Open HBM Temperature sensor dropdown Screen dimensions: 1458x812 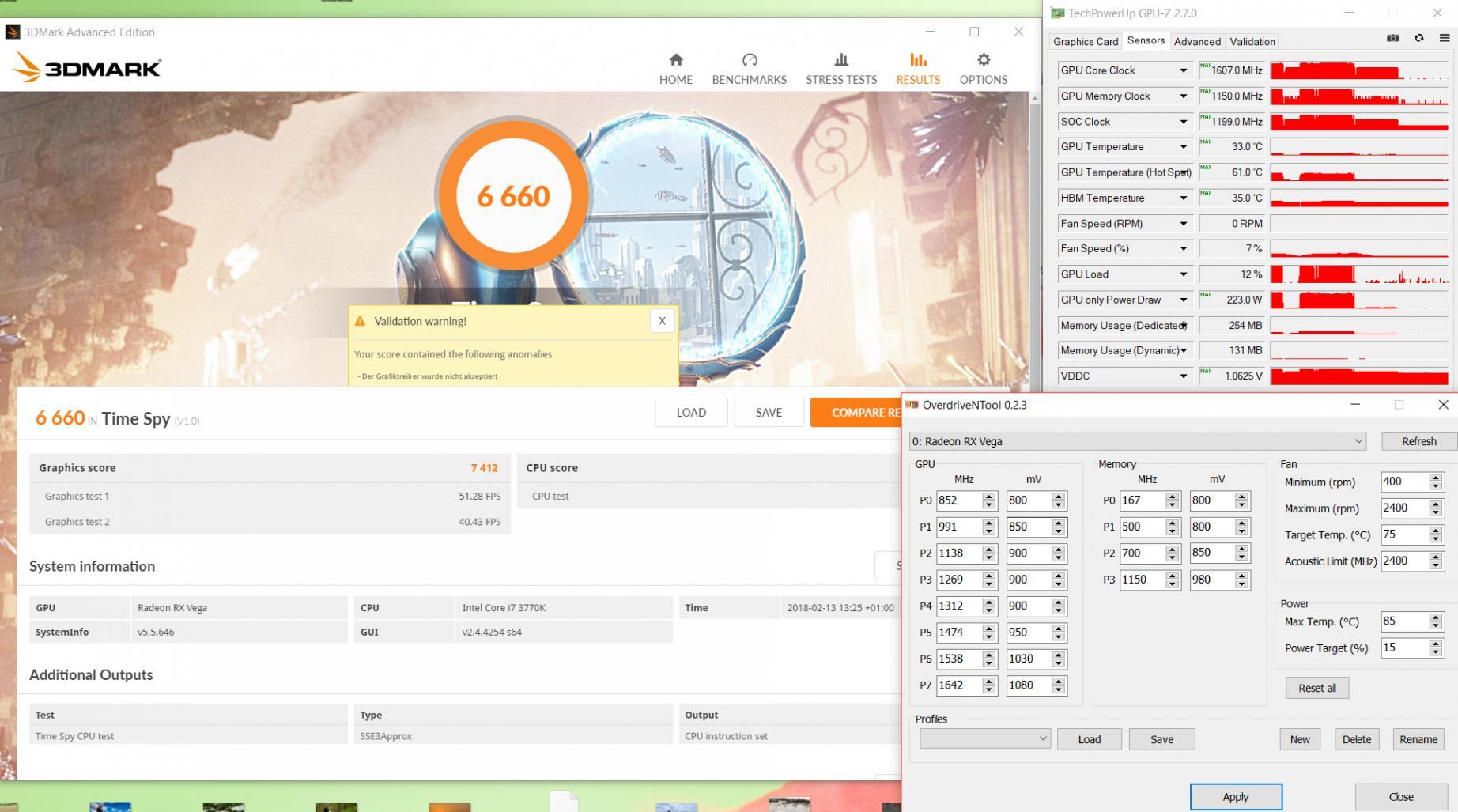[1184, 198]
